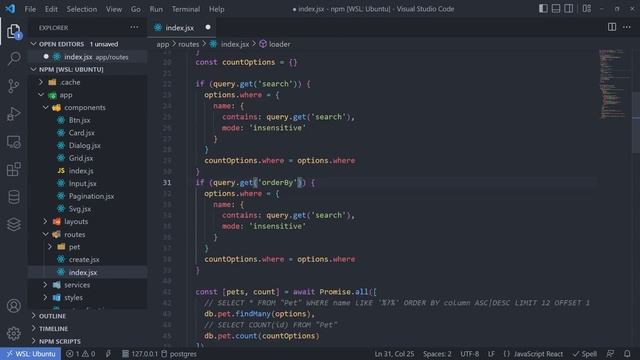Click the unsaved dot on index.jsx tab

208,27
